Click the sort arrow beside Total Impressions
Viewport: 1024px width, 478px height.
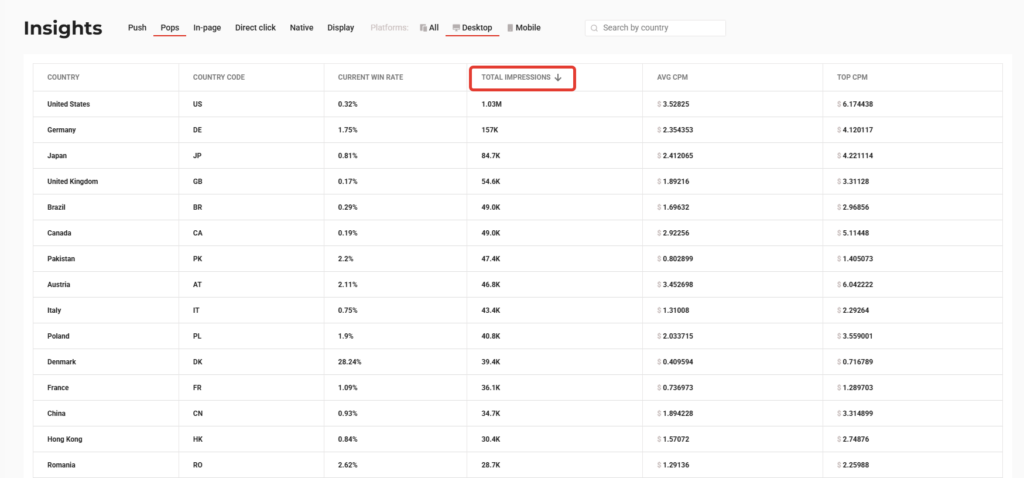click(558, 77)
